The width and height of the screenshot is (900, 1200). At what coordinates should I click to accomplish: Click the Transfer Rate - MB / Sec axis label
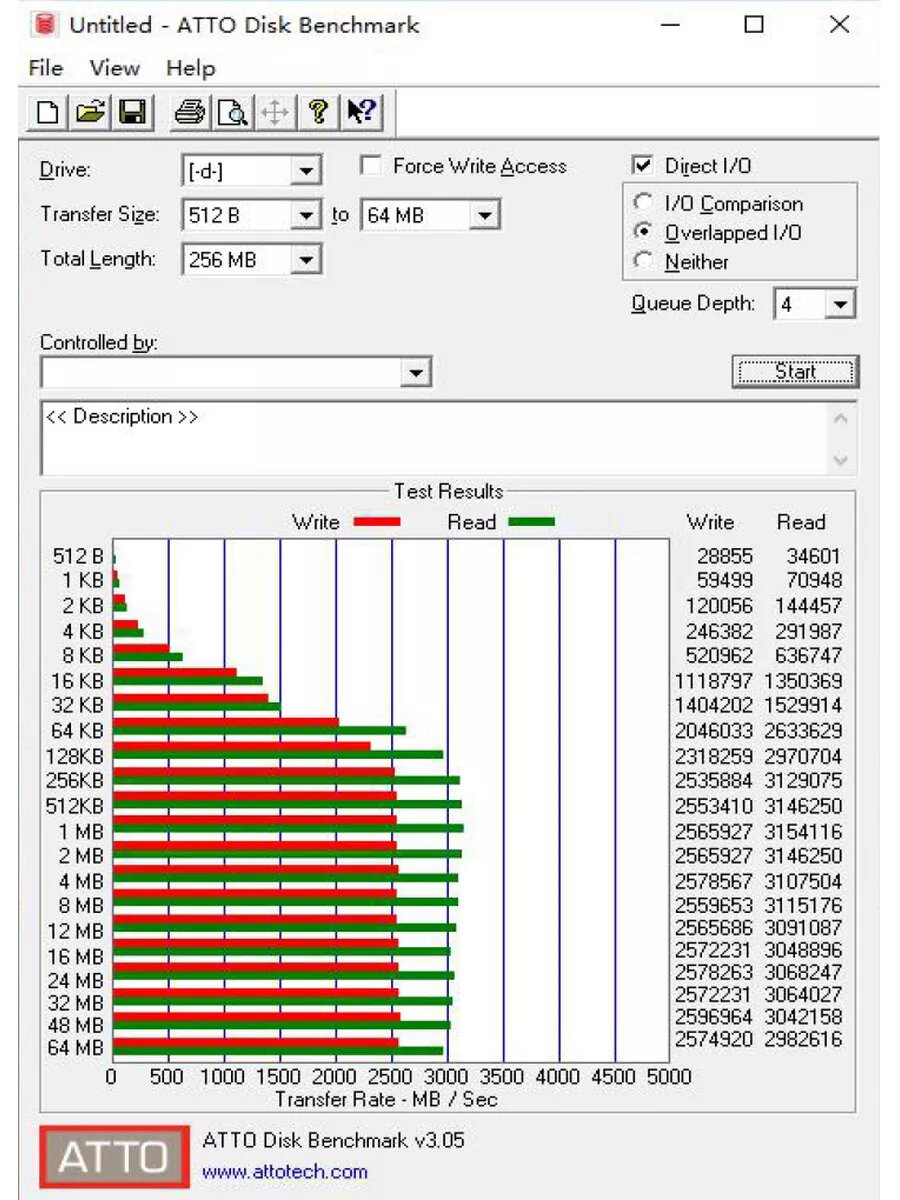pos(387,1099)
